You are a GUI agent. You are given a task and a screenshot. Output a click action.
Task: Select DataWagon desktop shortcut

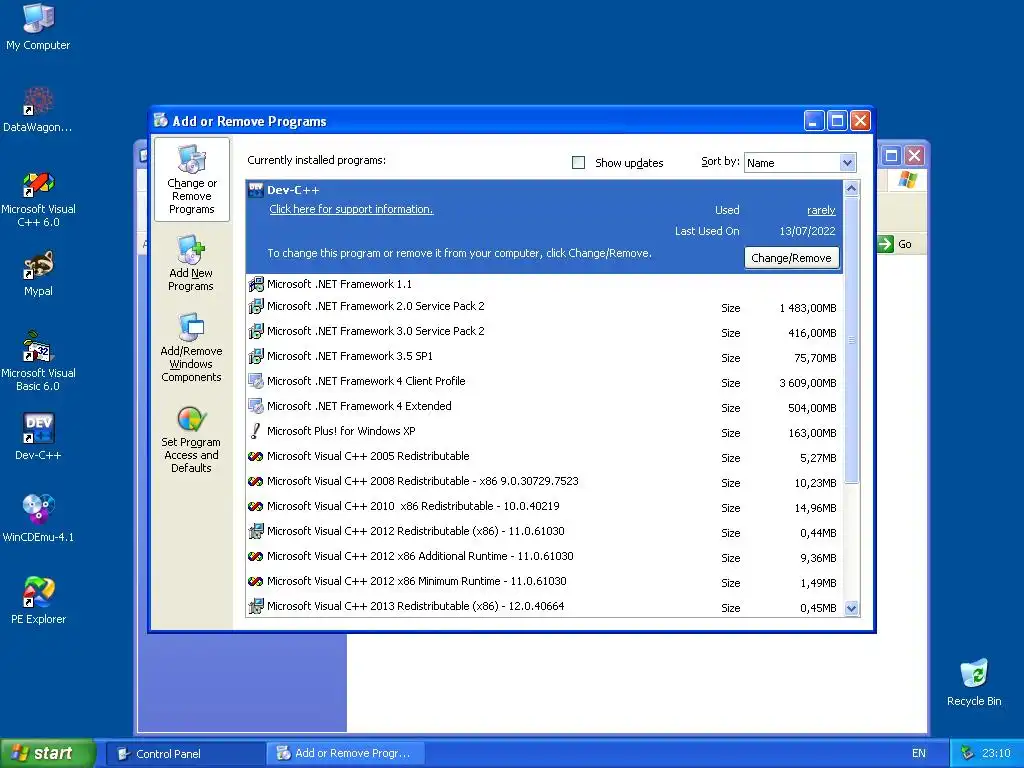point(38,110)
